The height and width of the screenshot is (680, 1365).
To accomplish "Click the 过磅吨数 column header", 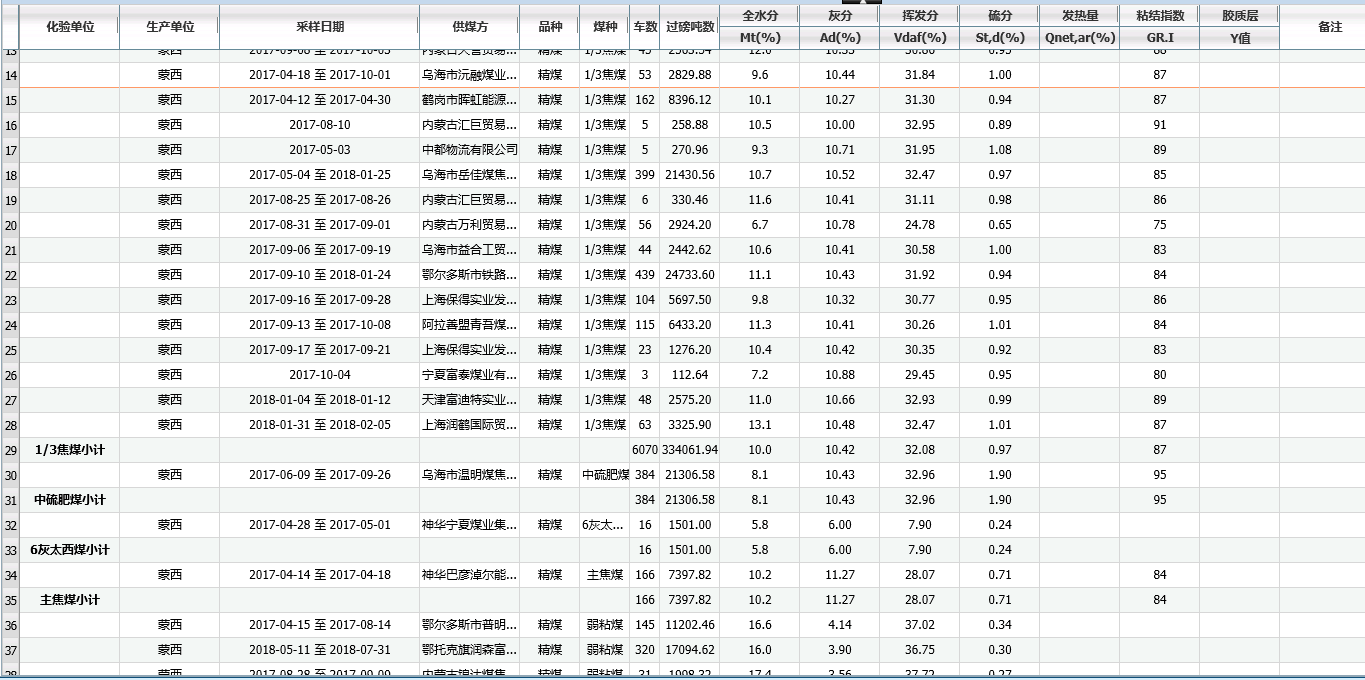I will pyautogui.click(x=690, y=27).
